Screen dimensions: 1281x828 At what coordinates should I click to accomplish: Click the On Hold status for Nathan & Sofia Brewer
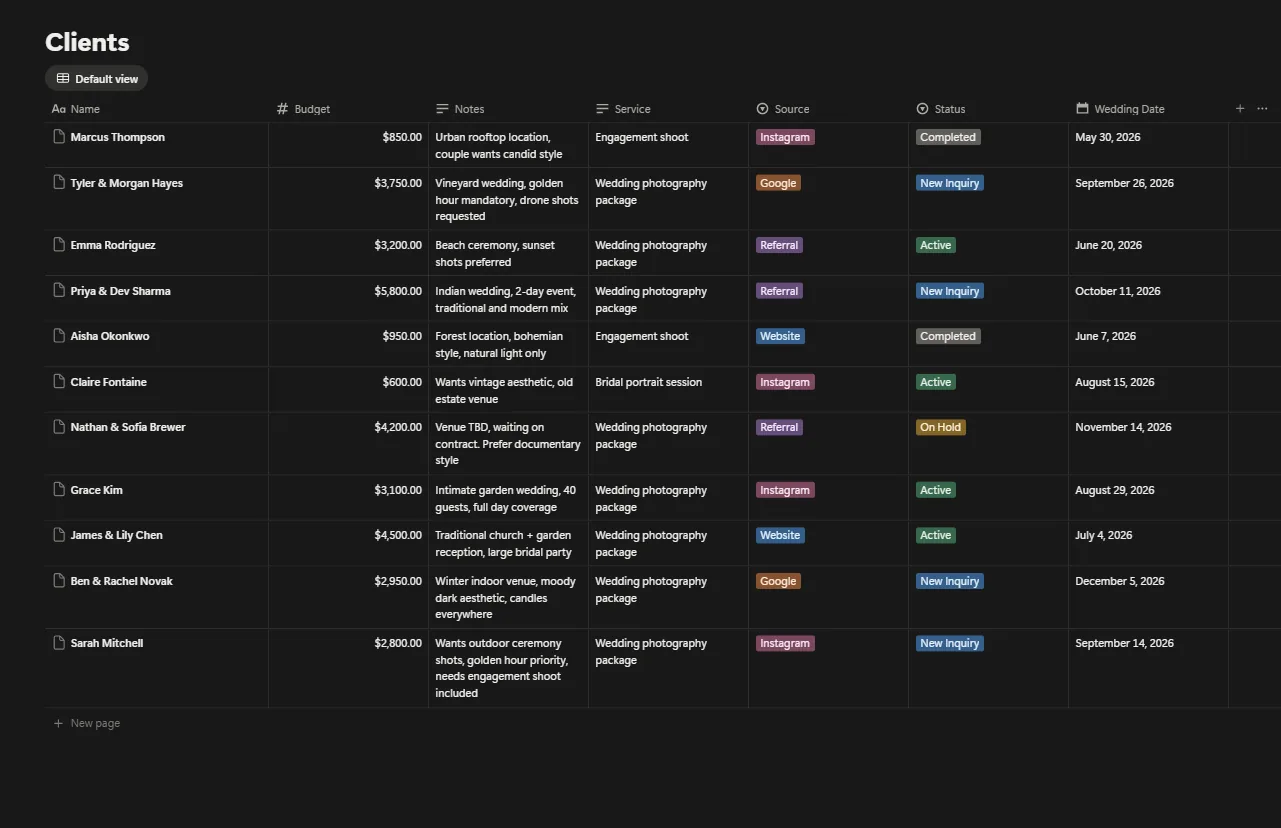[941, 427]
